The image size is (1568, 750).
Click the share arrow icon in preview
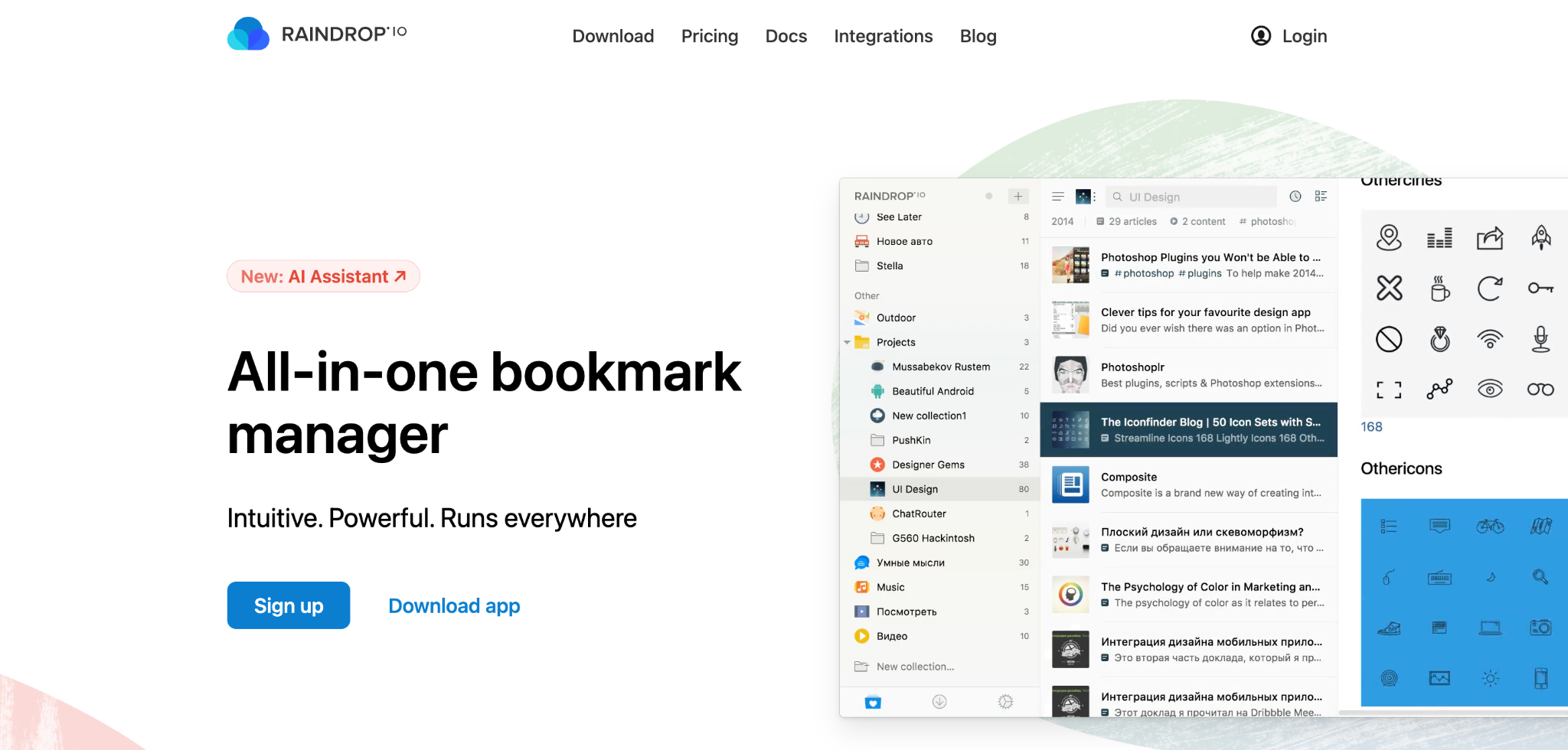(x=1490, y=238)
